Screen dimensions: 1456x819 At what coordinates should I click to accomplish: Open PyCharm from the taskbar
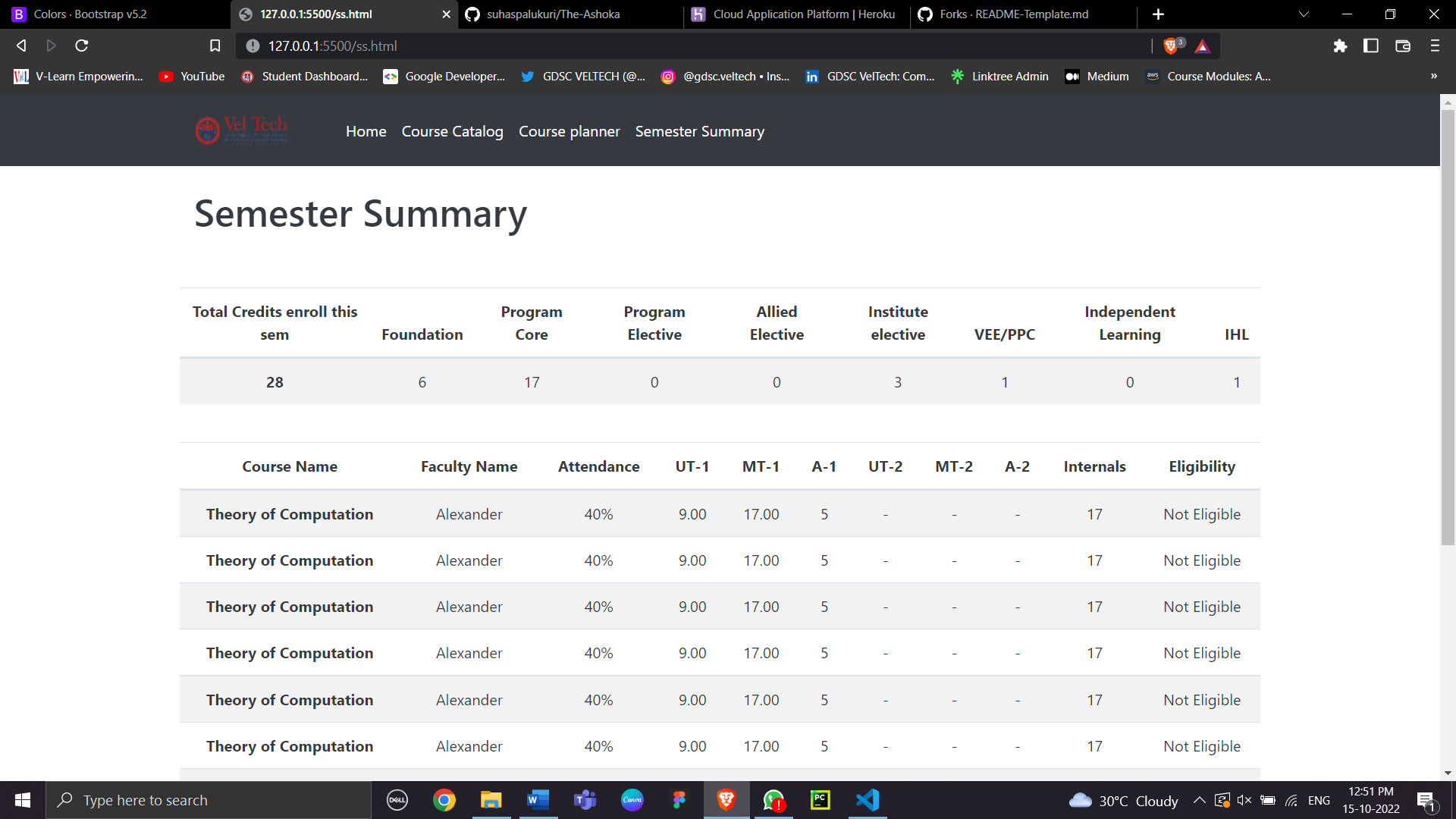(x=821, y=800)
